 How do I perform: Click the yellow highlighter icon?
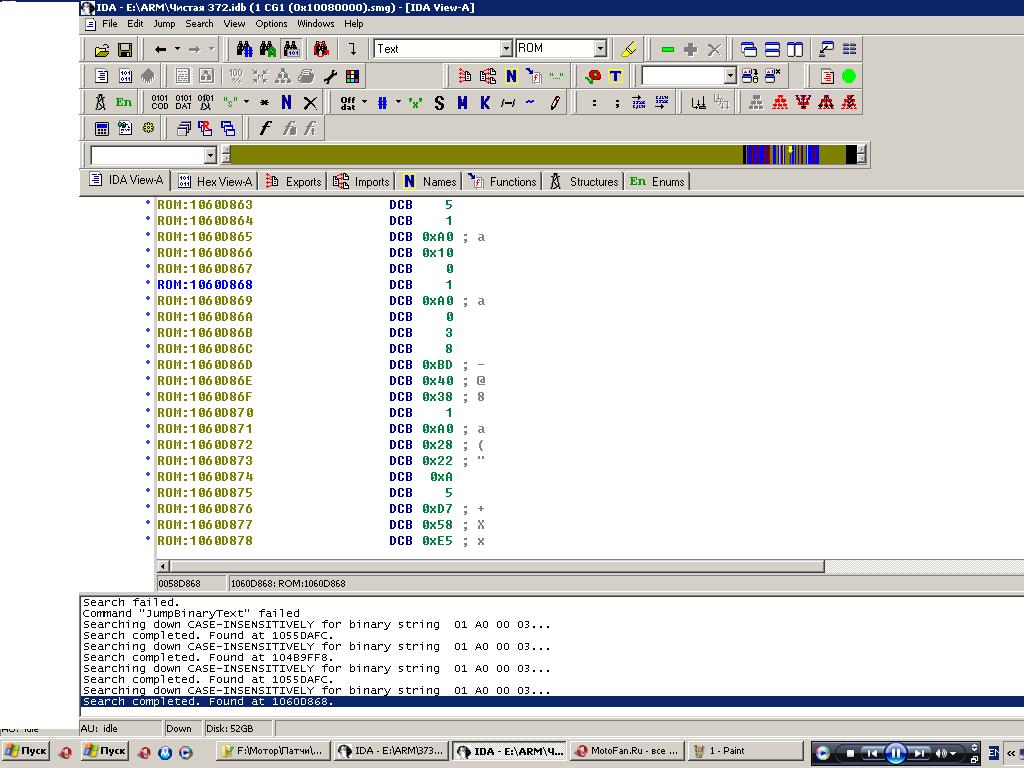click(628, 50)
